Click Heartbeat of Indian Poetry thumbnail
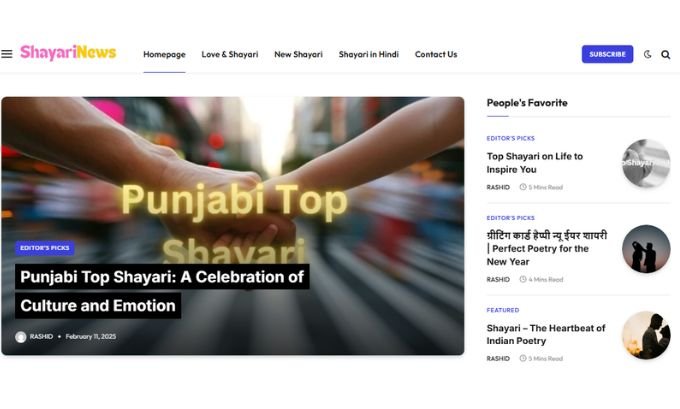680x409 pixels. [x=646, y=335]
